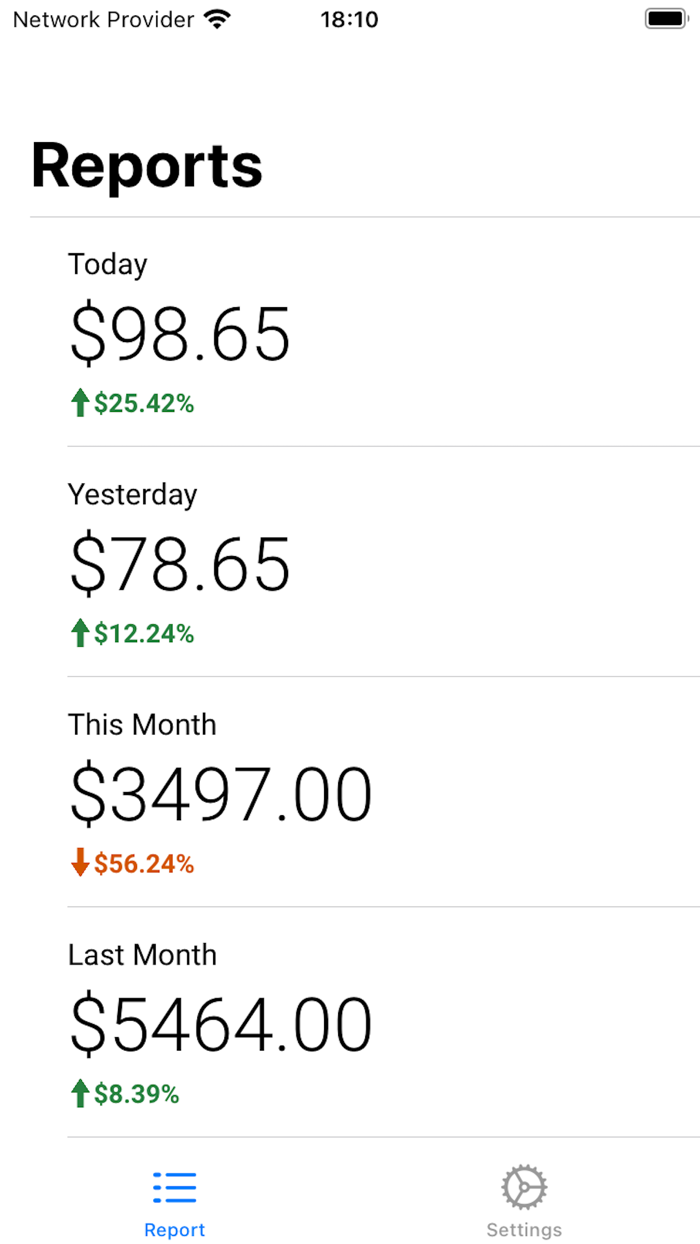Click the orange down arrow beside $56.24%
The image size is (700, 1244).
click(x=79, y=863)
